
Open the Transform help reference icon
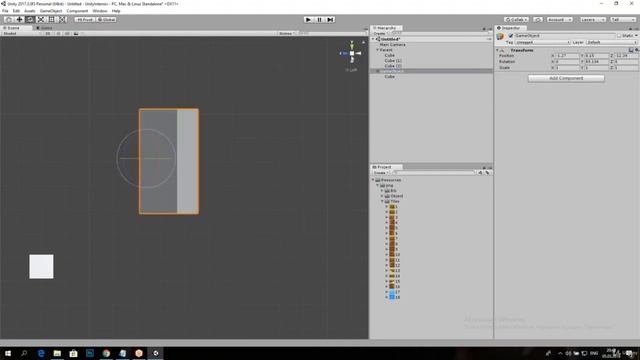click(x=631, y=50)
